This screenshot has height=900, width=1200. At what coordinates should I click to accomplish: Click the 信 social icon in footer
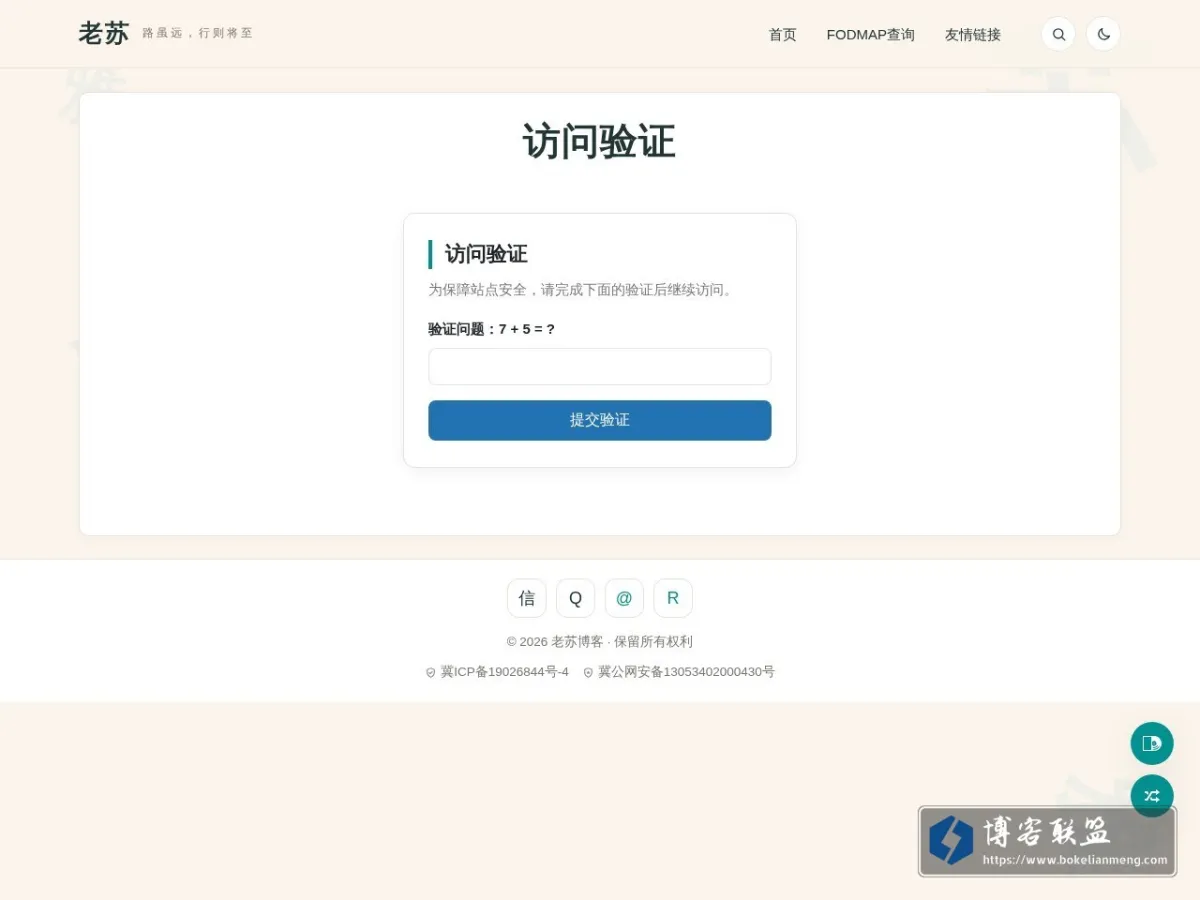pyautogui.click(x=527, y=598)
